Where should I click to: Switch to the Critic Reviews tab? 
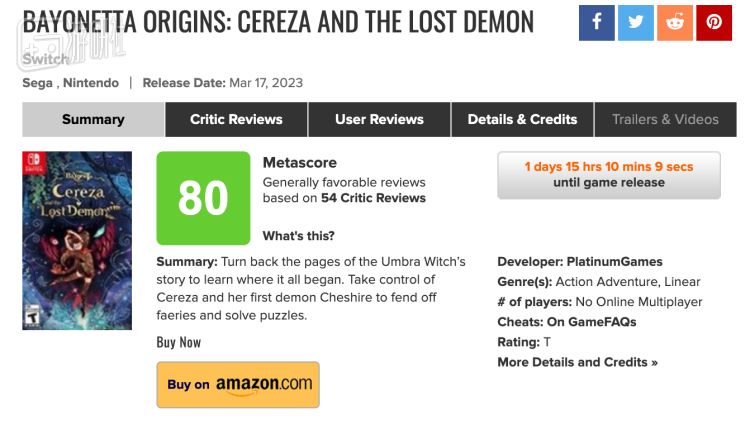(x=236, y=119)
